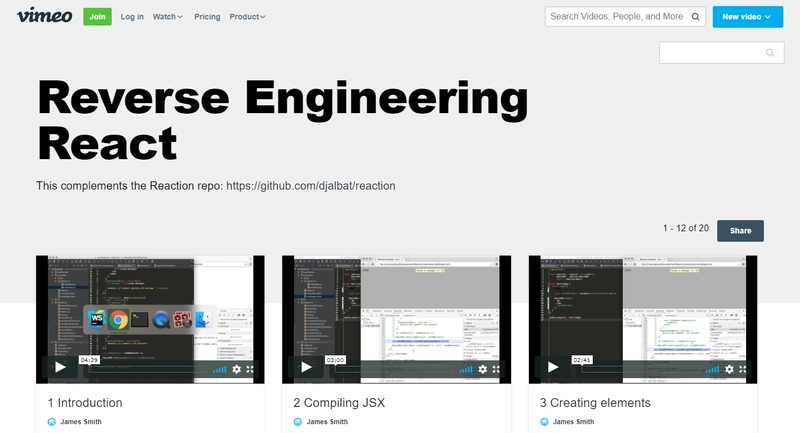The width and height of the screenshot is (800, 433).
Task: Click the showcase search box magnifier icon
Action: 770,53
